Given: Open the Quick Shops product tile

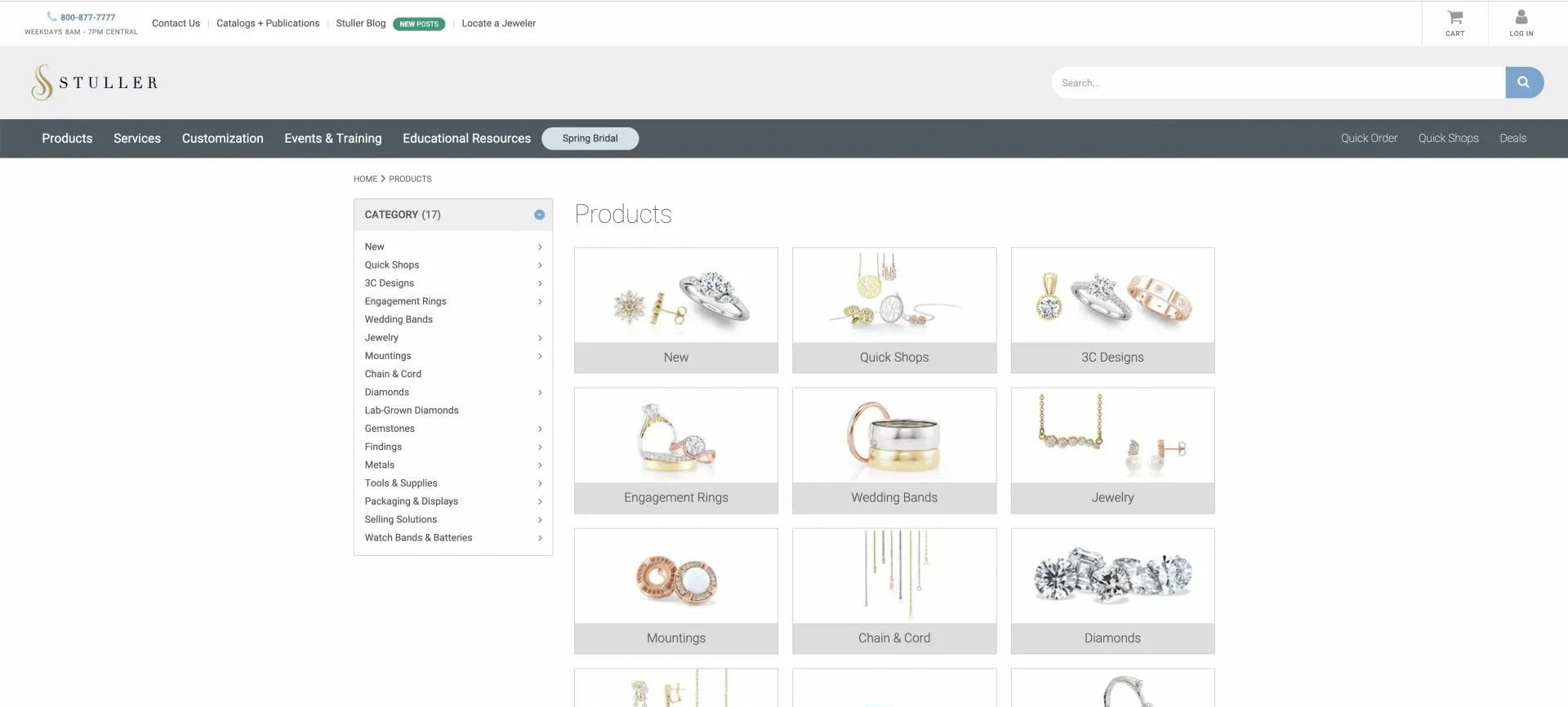Looking at the screenshot, I should [894, 310].
